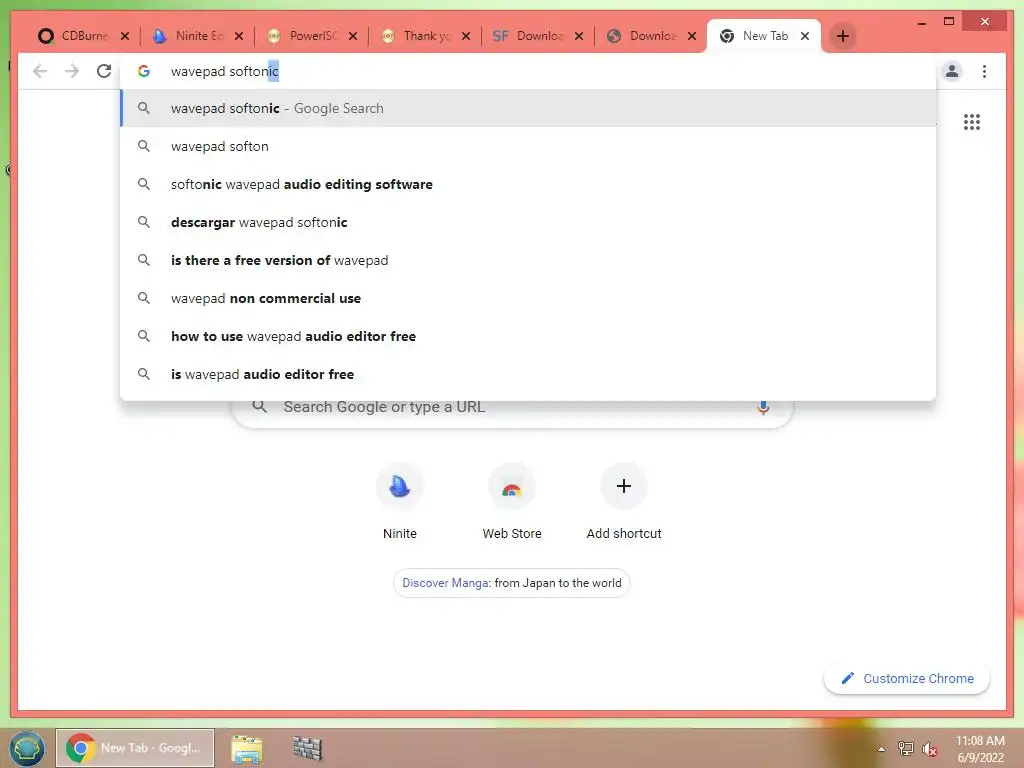Open the Windows Start orb
The image size is (1024, 768).
[27, 748]
